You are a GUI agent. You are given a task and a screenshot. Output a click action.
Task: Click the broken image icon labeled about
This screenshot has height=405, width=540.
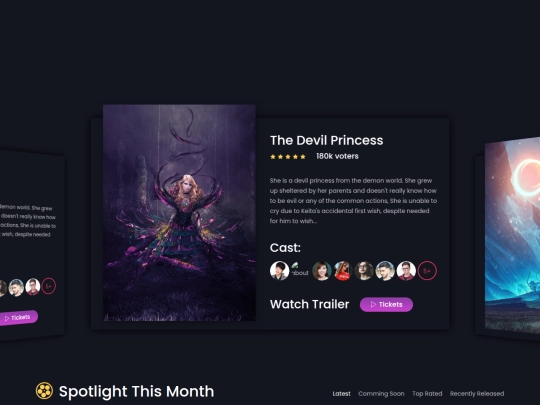300,269
